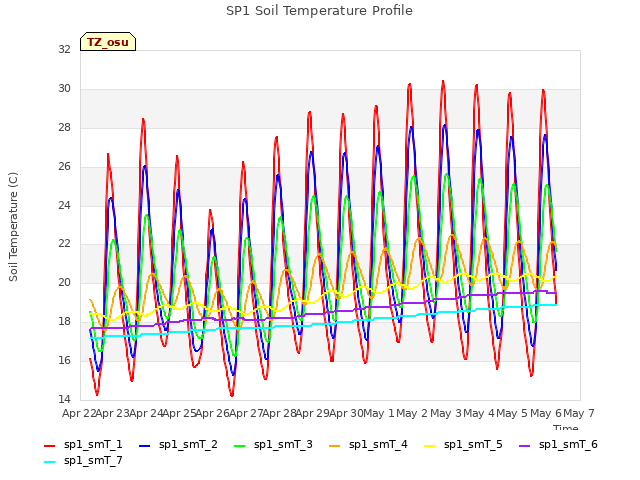Click the 26 y-axis tick label
Screen dimensions: 640x480
[64, 167]
